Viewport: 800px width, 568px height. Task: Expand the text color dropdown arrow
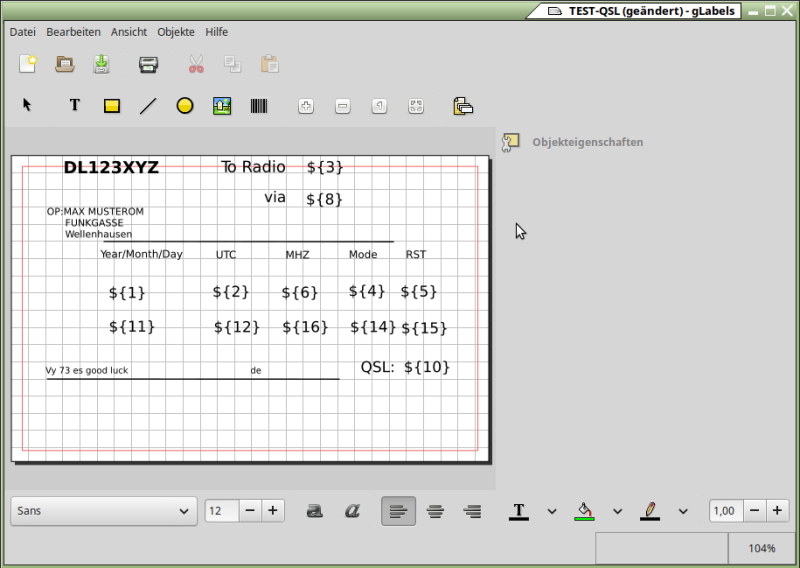pos(552,511)
